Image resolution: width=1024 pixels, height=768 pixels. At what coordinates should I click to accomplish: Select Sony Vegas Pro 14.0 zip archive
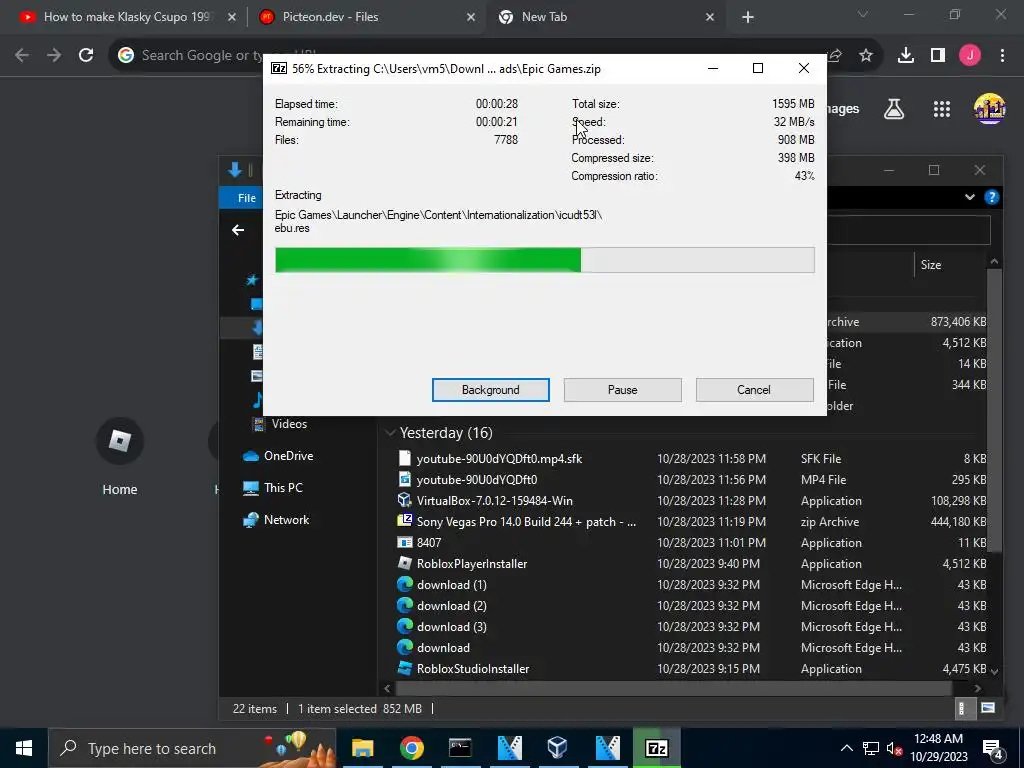point(526,522)
